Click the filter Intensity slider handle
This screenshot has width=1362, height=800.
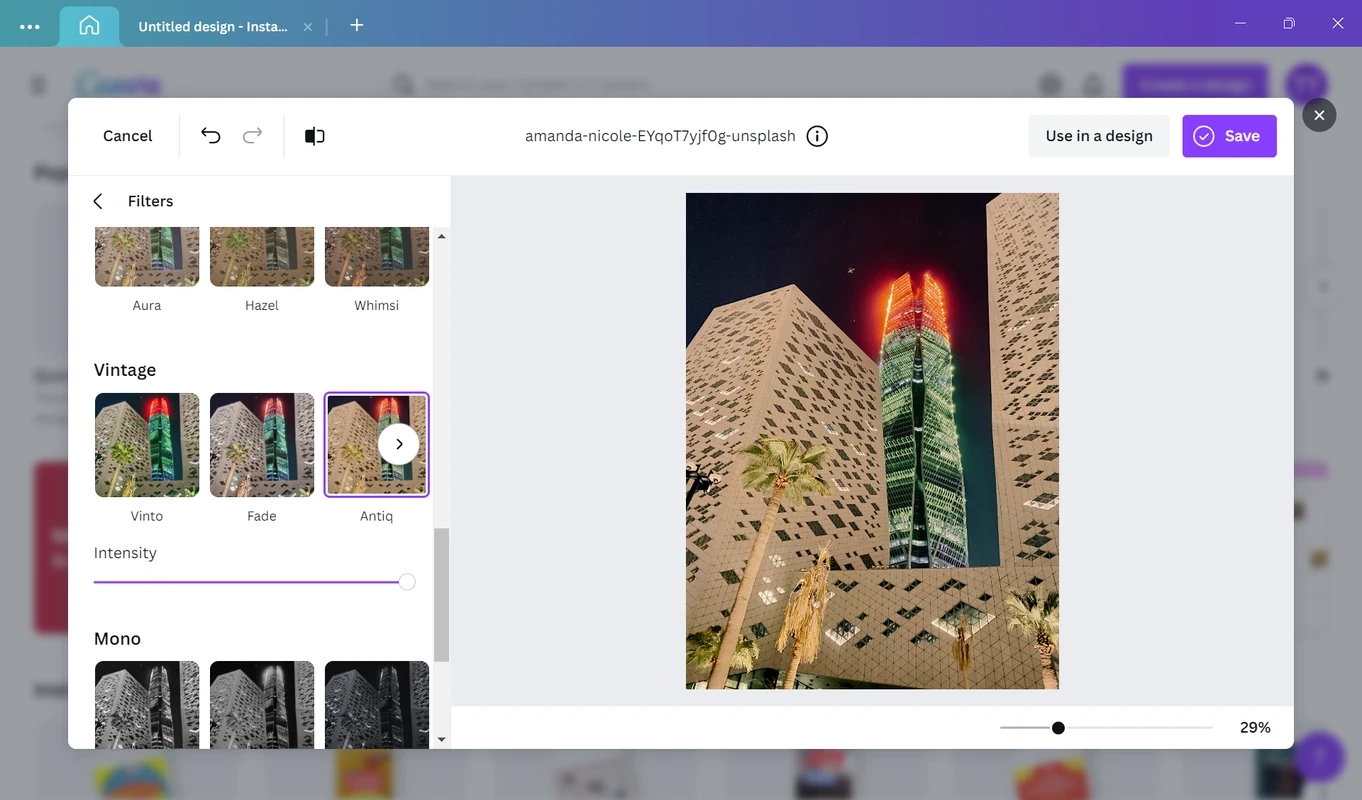coord(407,582)
